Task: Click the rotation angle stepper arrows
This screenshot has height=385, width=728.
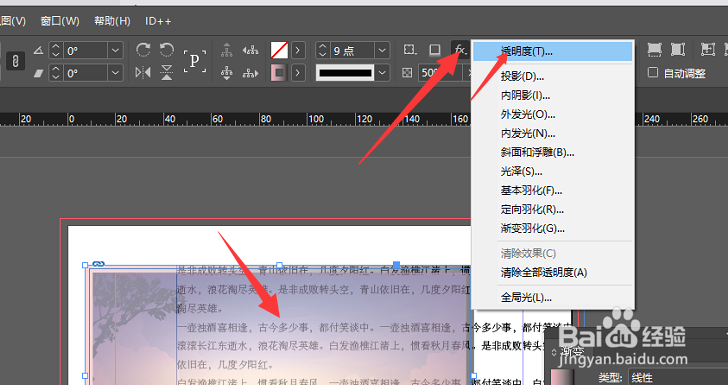Action: point(56,50)
